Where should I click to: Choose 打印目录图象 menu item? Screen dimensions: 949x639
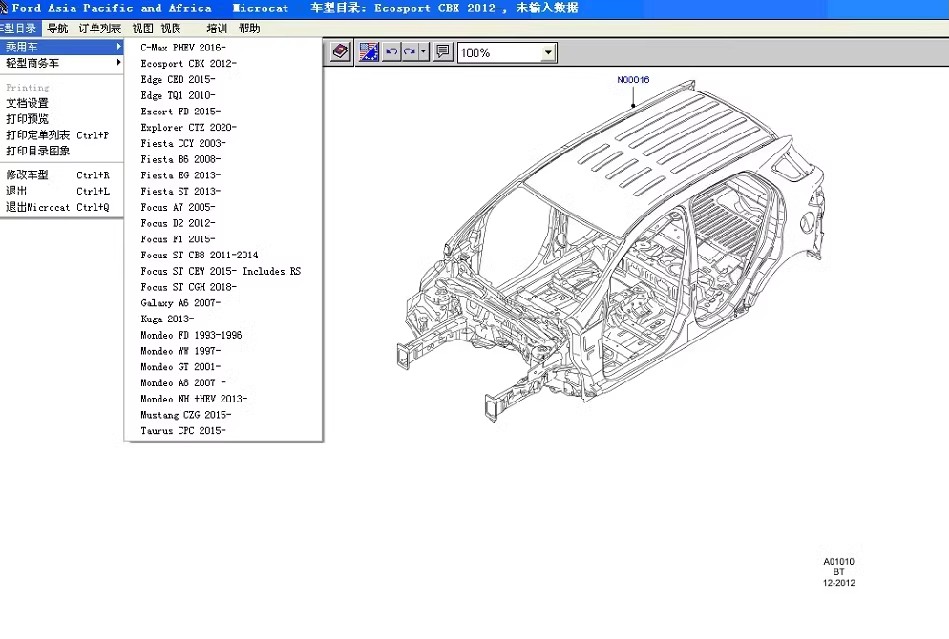[62, 150]
